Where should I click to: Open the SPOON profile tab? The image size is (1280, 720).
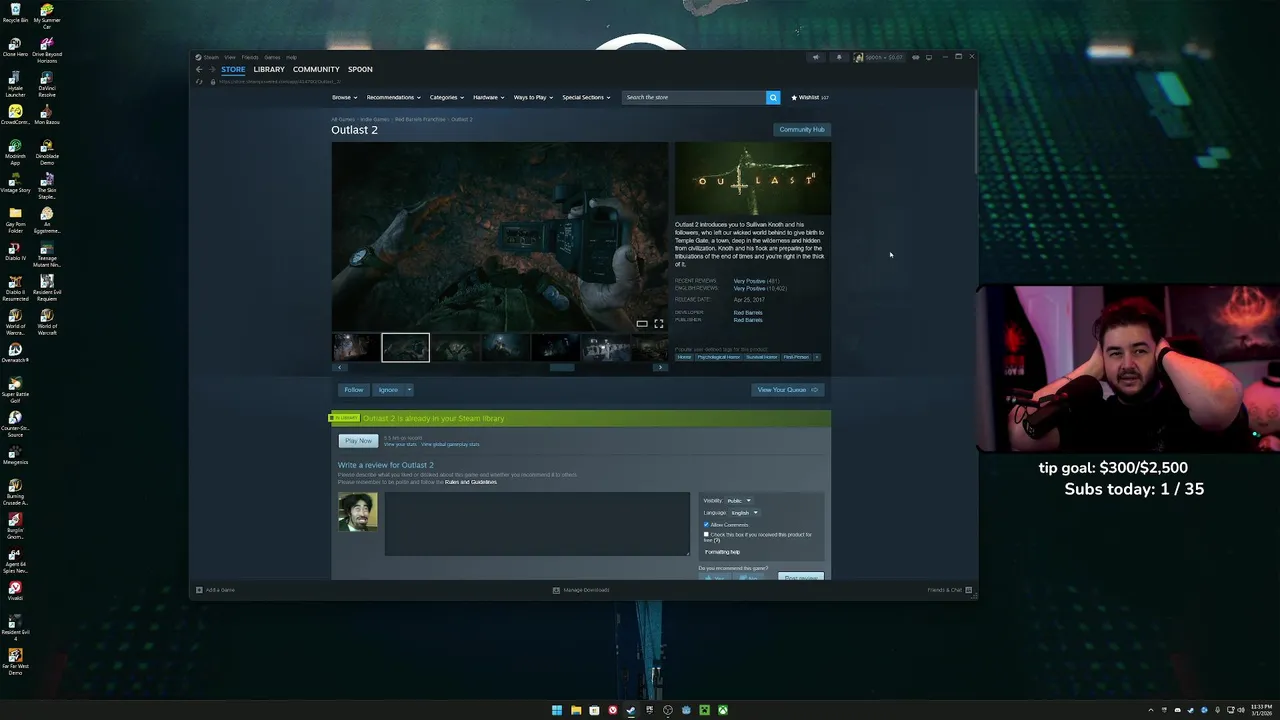(x=360, y=69)
